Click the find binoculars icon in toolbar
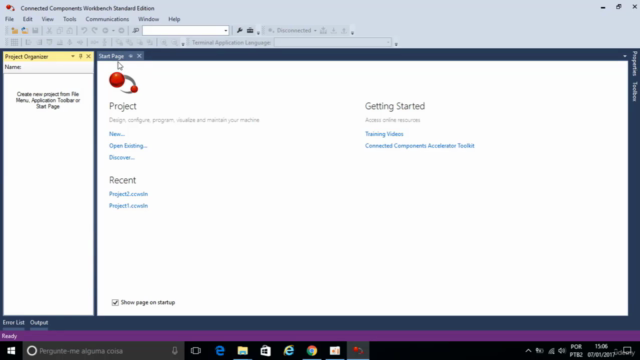This screenshot has width=640, height=360. point(136,31)
